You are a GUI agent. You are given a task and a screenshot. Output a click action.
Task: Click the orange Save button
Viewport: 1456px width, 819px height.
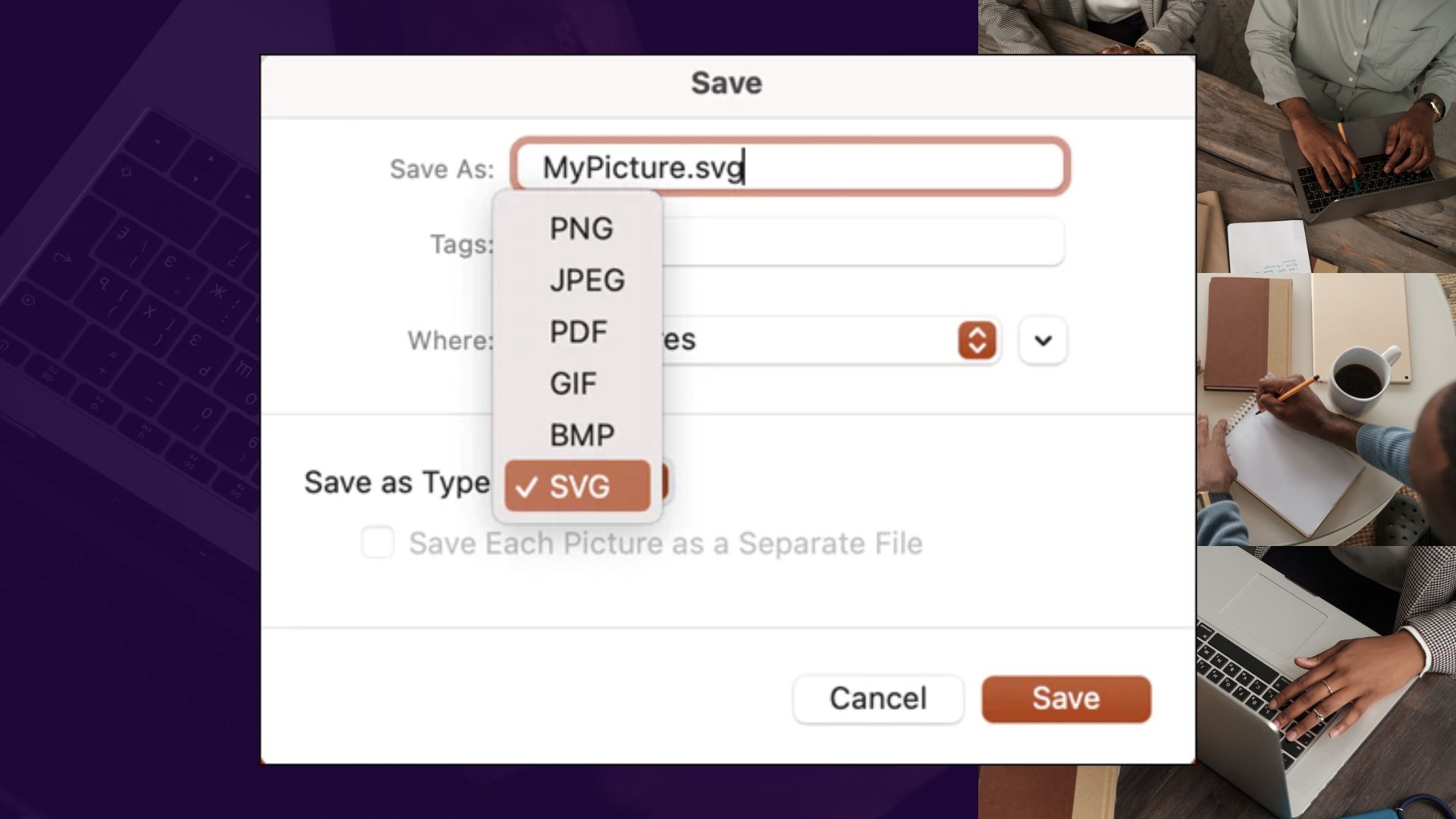coord(1066,698)
